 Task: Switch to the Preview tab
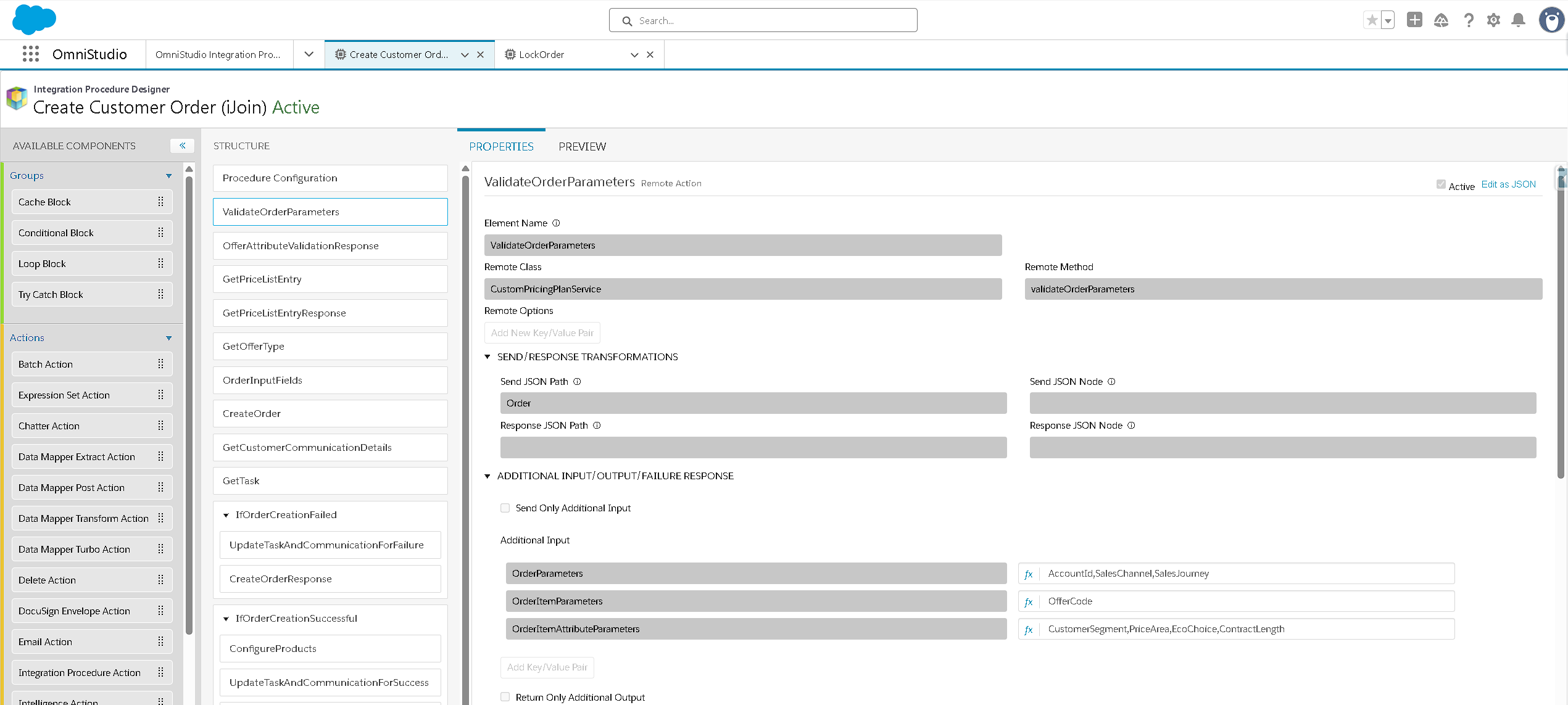(x=582, y=147)
